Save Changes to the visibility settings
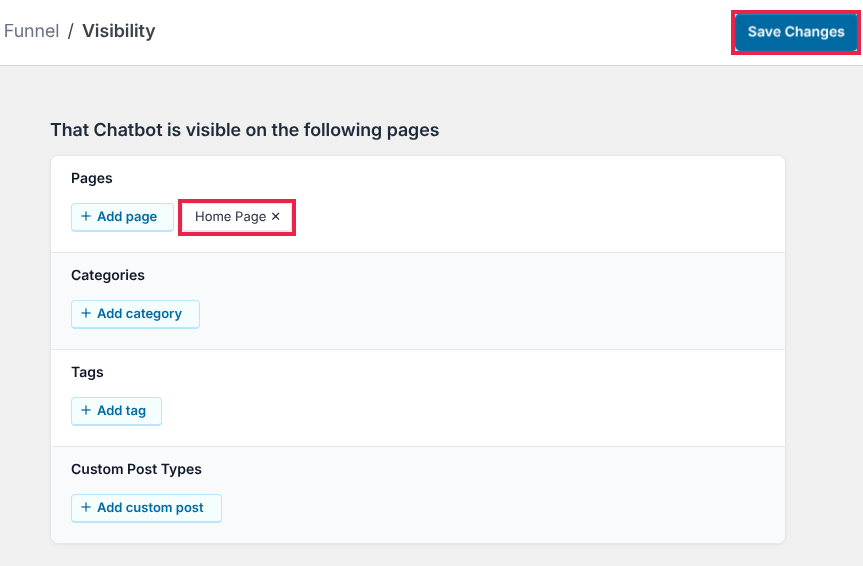Viewport: 863px width, 566px height. pyautogui.click(x=795, y=32)
